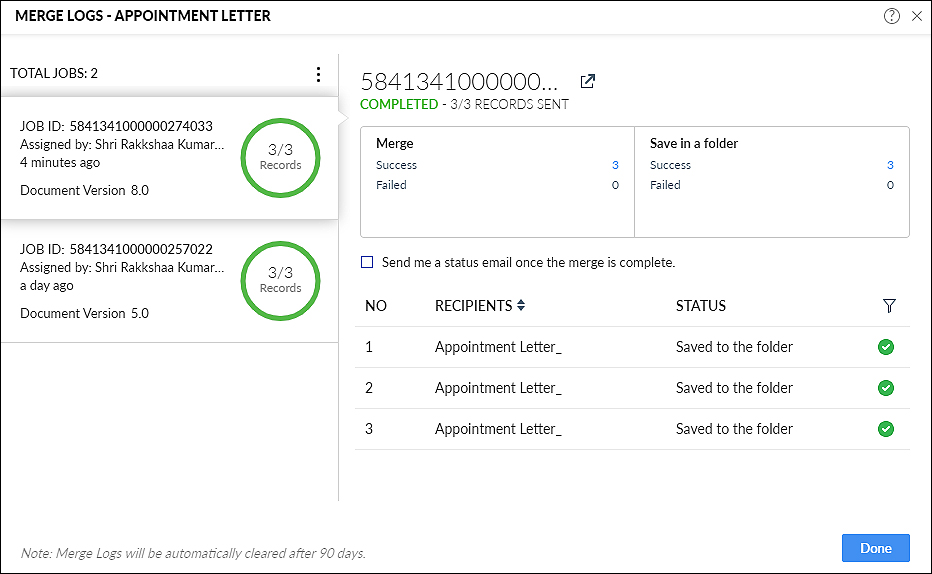Open the three-dot menu beside Total Jobs
This screenshot has width=932, height=574.
(x=319, y=74)
